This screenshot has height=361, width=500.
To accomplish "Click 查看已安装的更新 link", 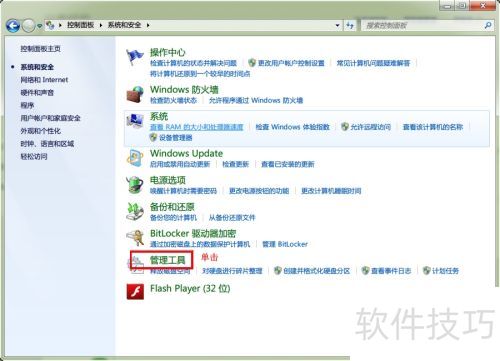I will [288, 164].
